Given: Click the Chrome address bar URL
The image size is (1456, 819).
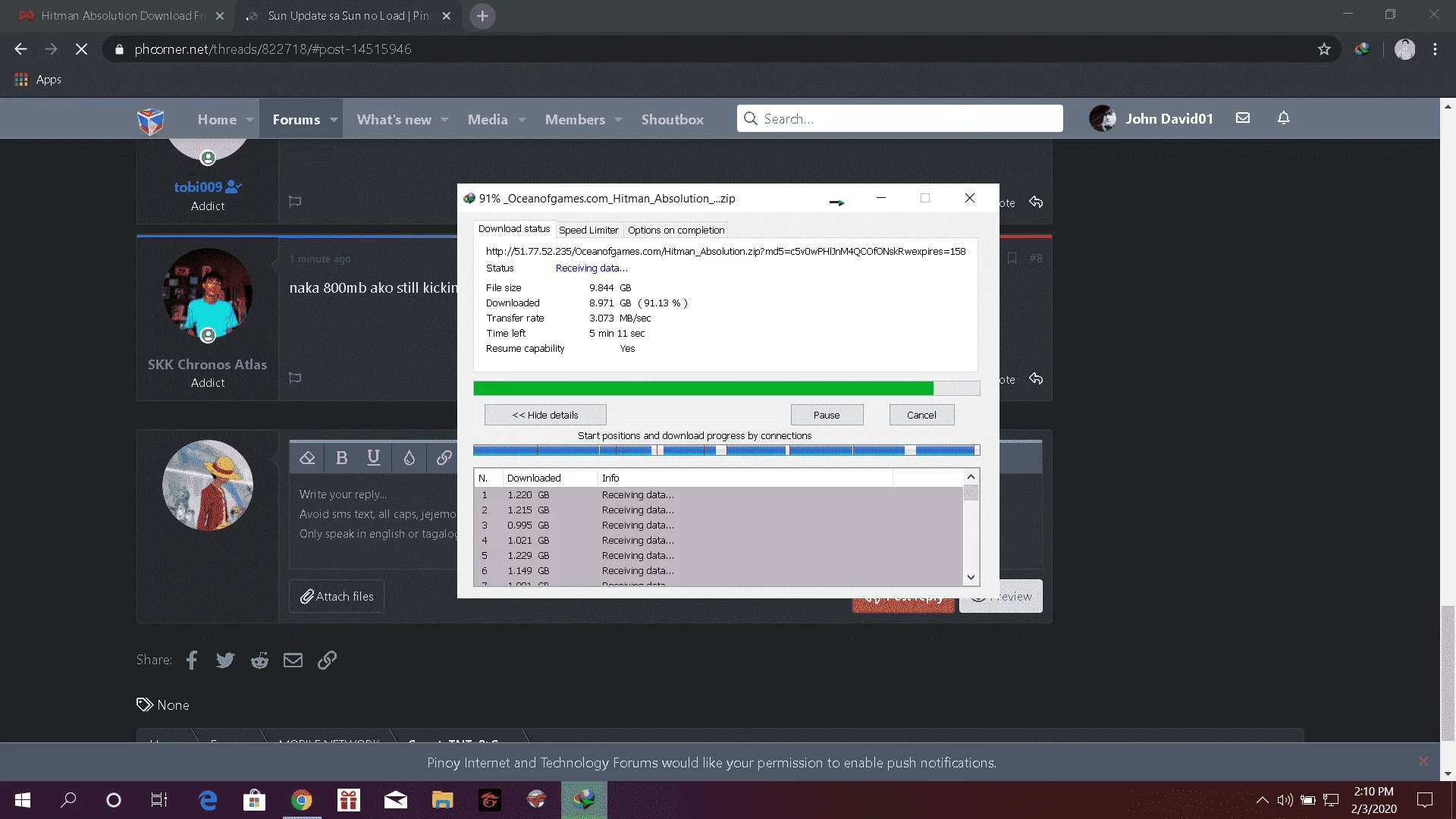Looking at the screenshot, I should tap(273, 49).
